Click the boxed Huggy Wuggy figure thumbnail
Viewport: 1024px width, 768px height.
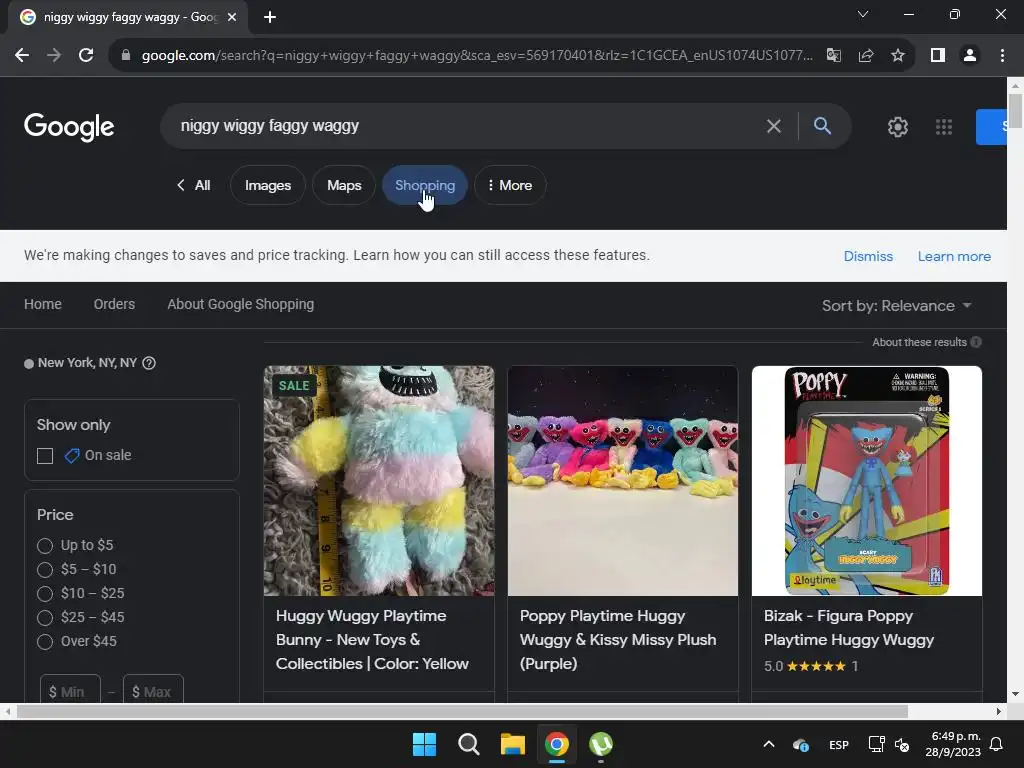867,481
